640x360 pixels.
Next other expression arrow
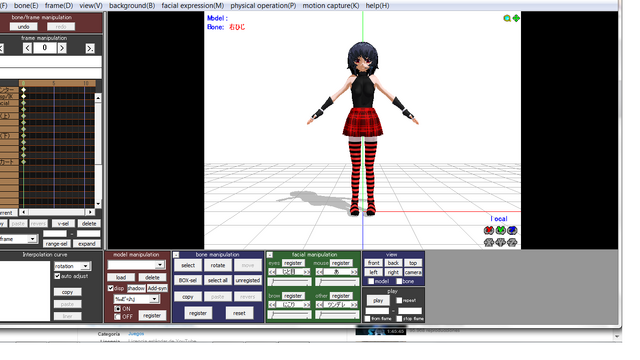pos(354,305)
